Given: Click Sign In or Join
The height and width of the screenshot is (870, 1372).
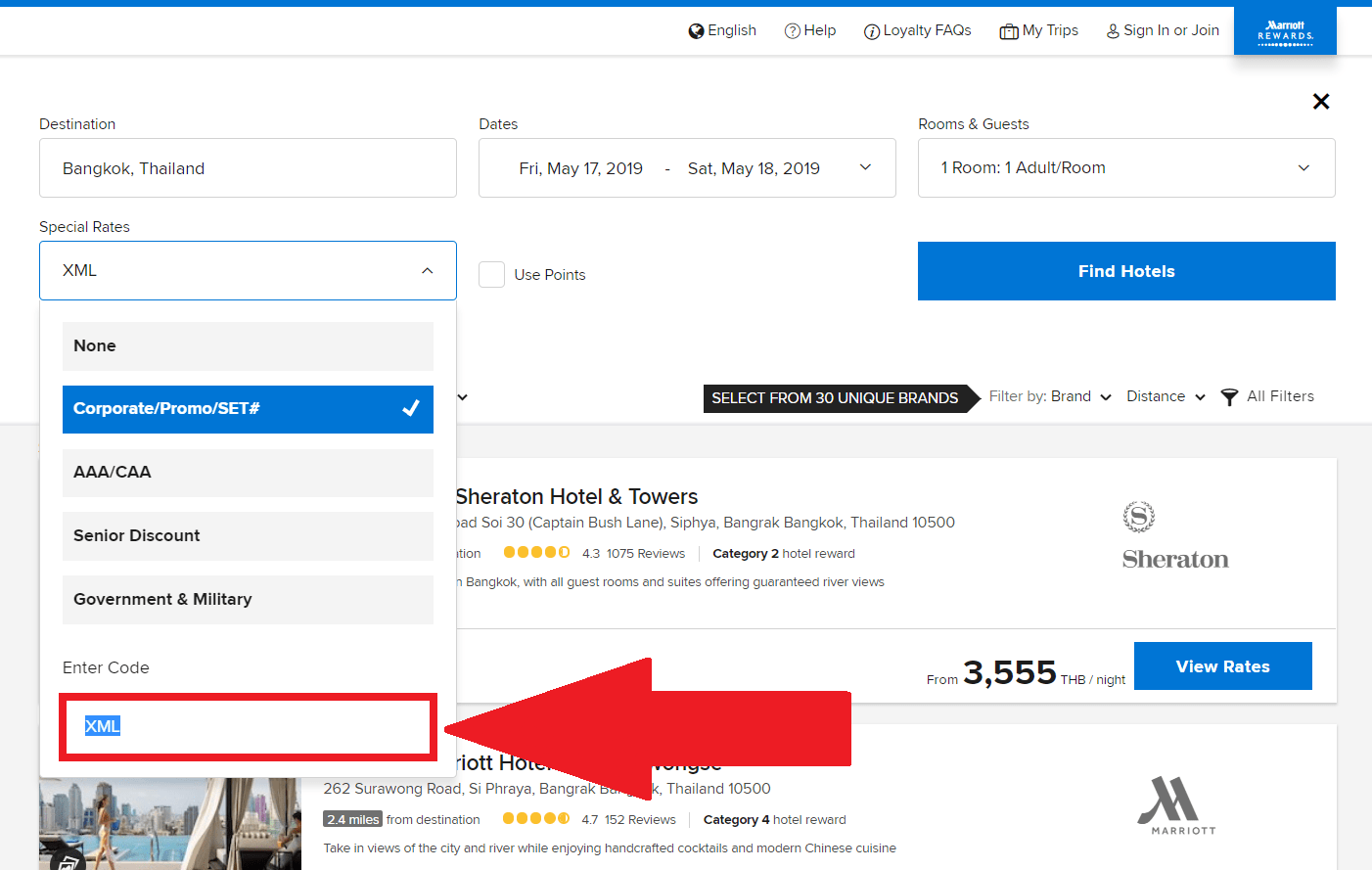Looking at the screenshot, I should (x=1163, y=30).
